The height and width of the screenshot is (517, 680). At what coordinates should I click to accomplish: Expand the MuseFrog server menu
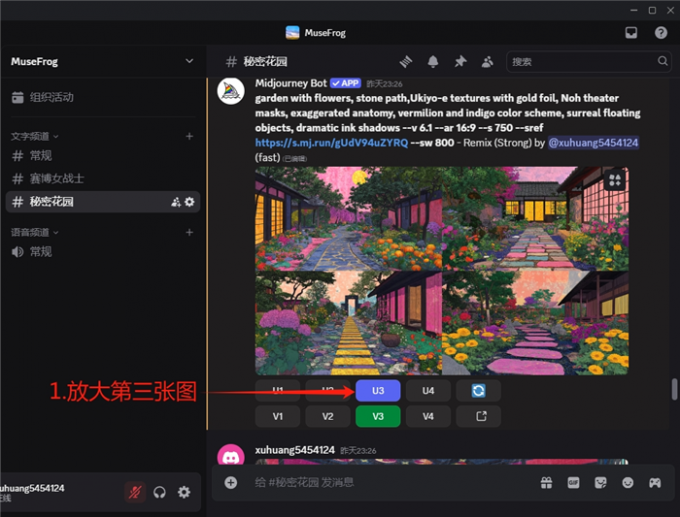click(x=190, y=61)
